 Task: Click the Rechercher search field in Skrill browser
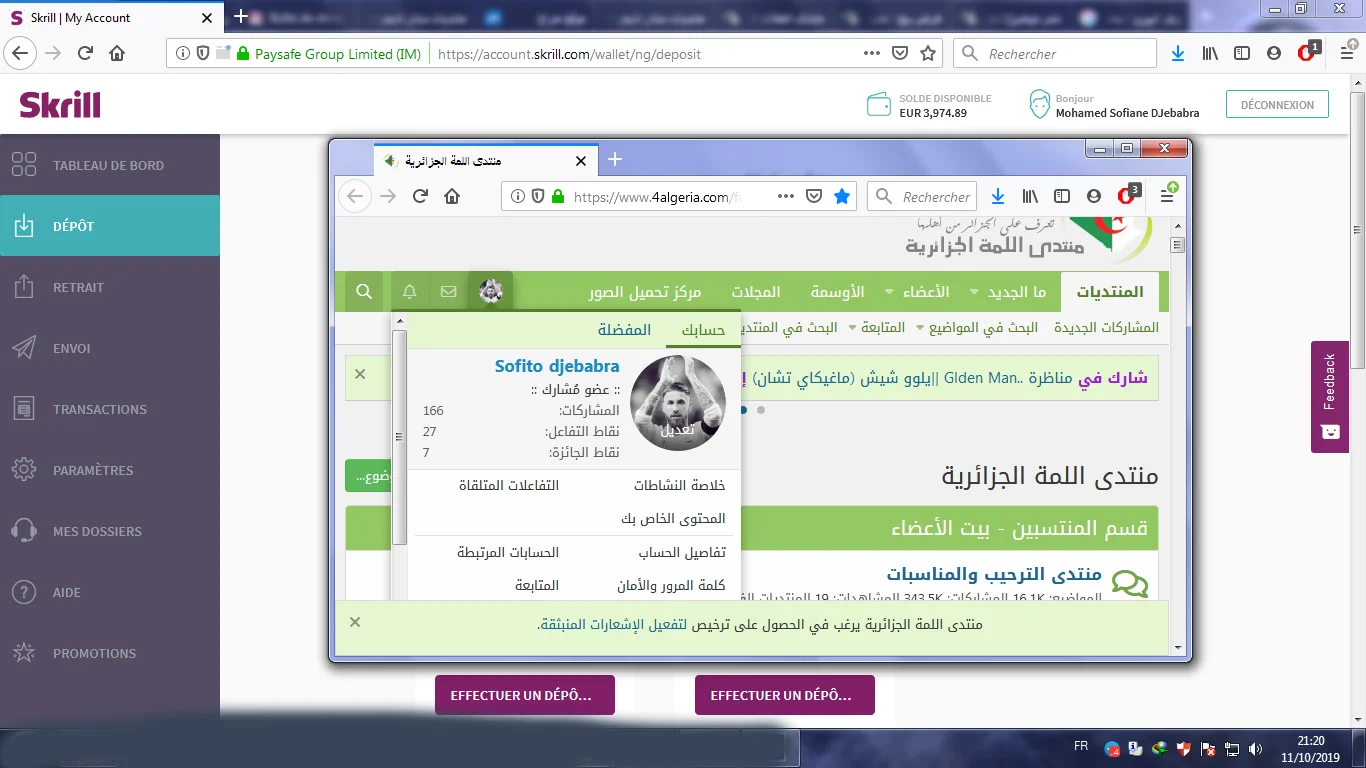1065,54
